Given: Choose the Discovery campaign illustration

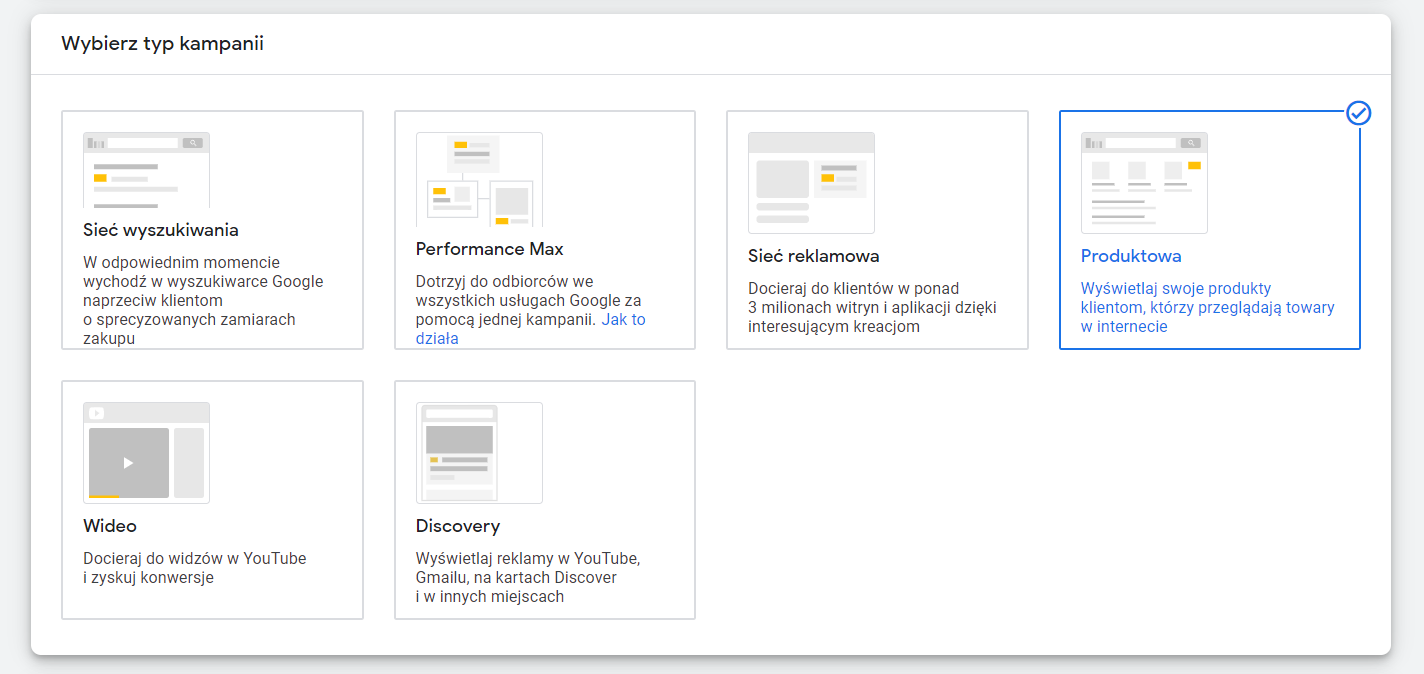Looking at the screenshot, I should coord(479,453).
